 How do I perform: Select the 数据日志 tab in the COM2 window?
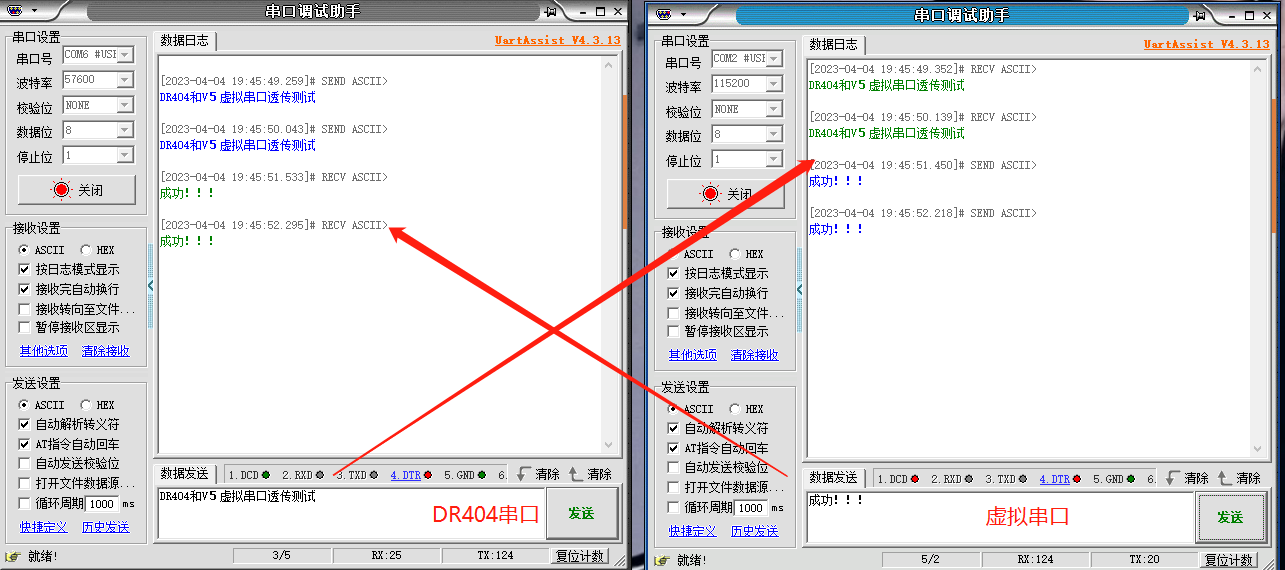[833, 45]
